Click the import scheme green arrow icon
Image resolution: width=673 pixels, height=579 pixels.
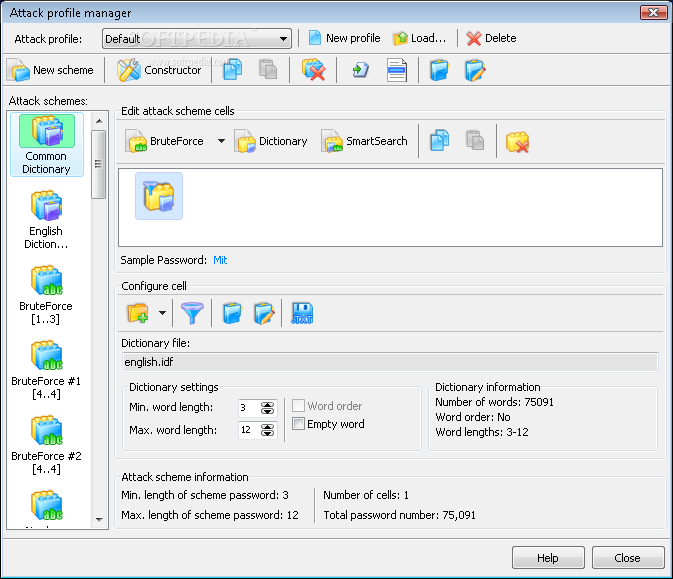click(x=361, y=70)
